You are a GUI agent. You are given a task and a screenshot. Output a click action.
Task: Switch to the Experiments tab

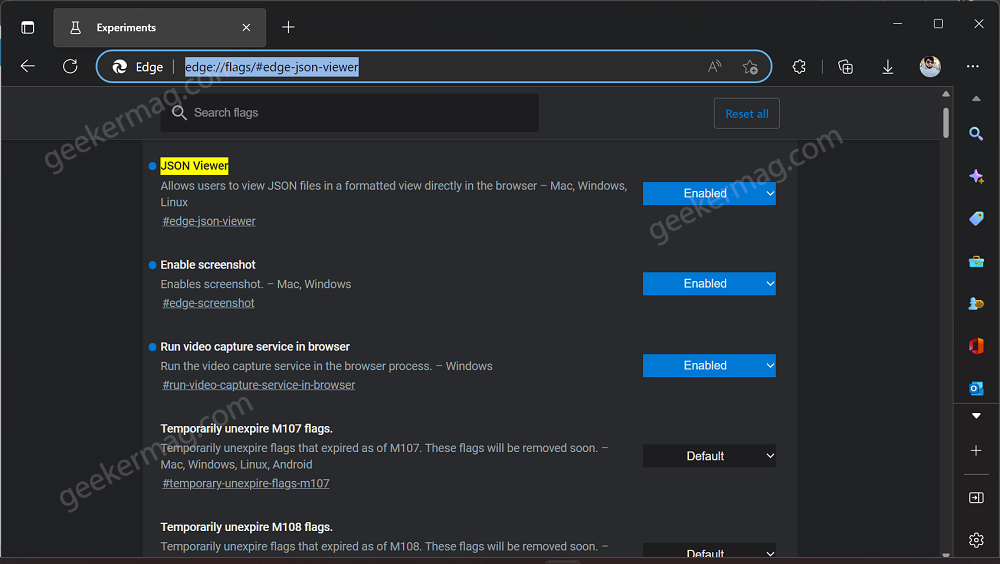(x=159, y=27)
